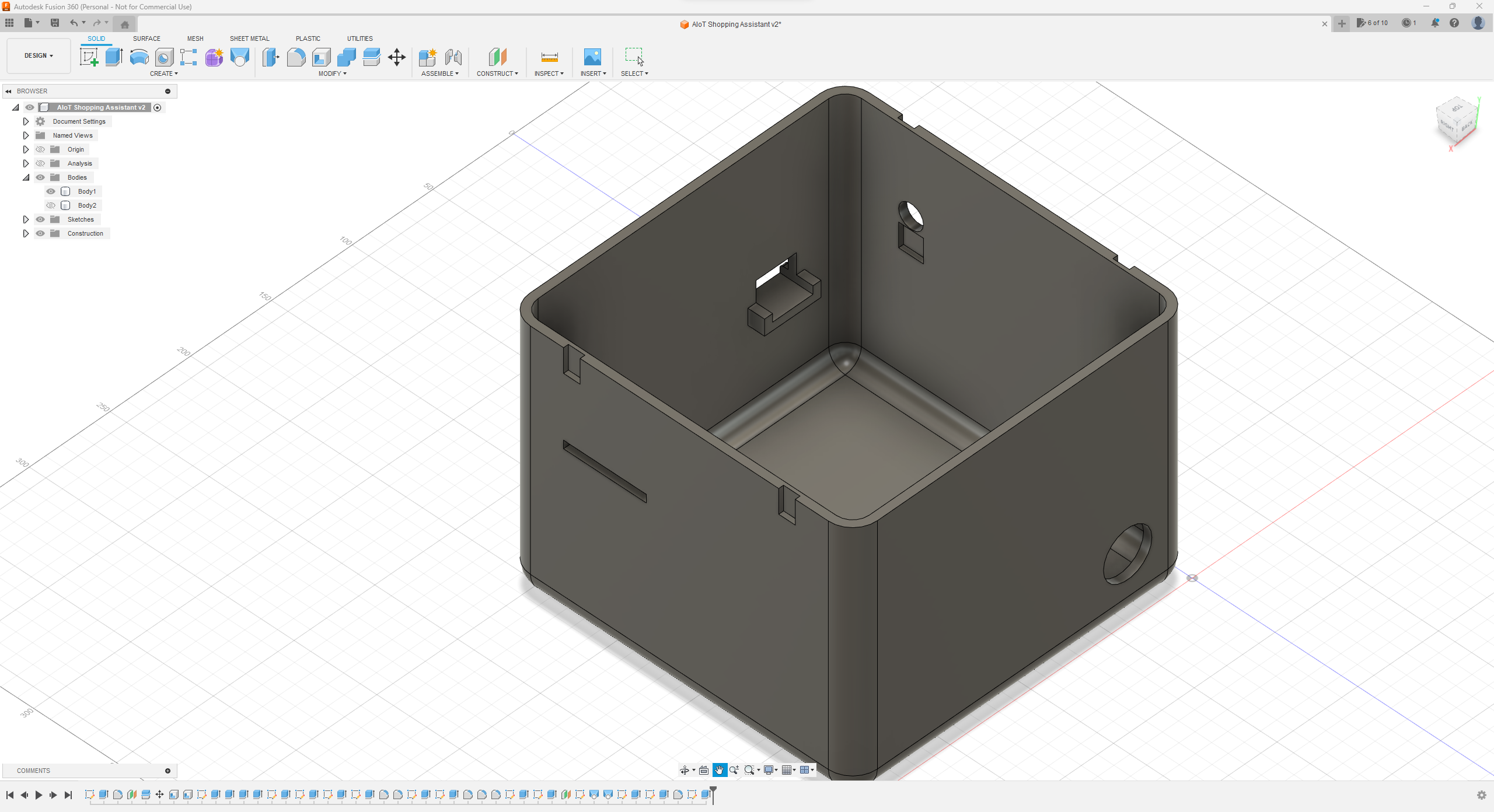
Task: Hide Body1 using its eye icon
Action: pos(51,191)
